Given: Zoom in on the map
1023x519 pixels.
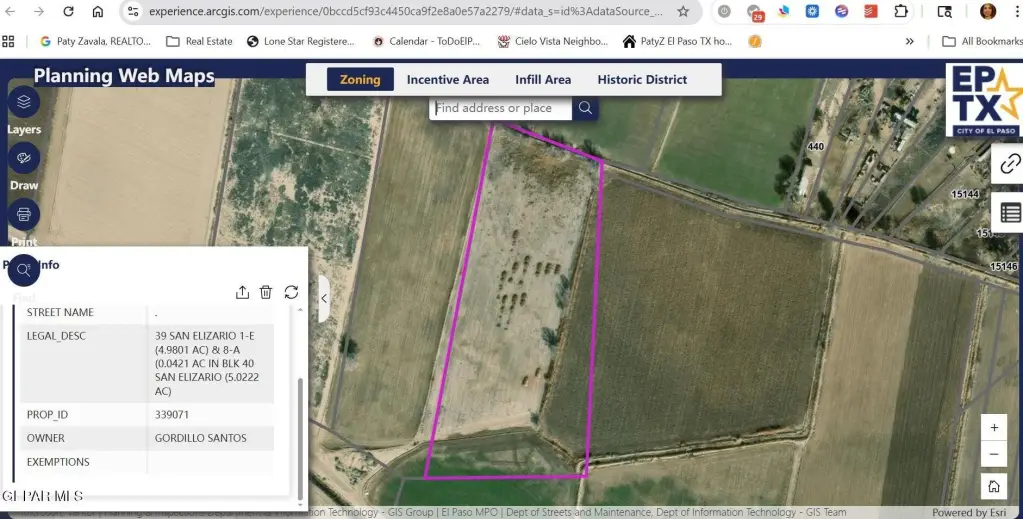Looking at the screenshot, I should [x=994, y=428].
